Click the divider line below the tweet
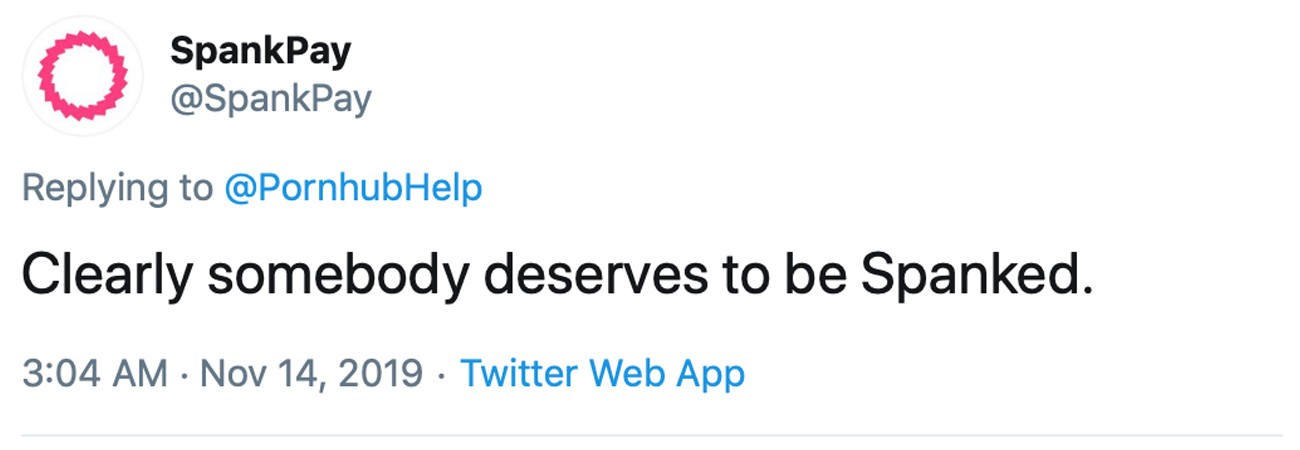Viewport: 1300px width, 450px height. pos(650,435)
